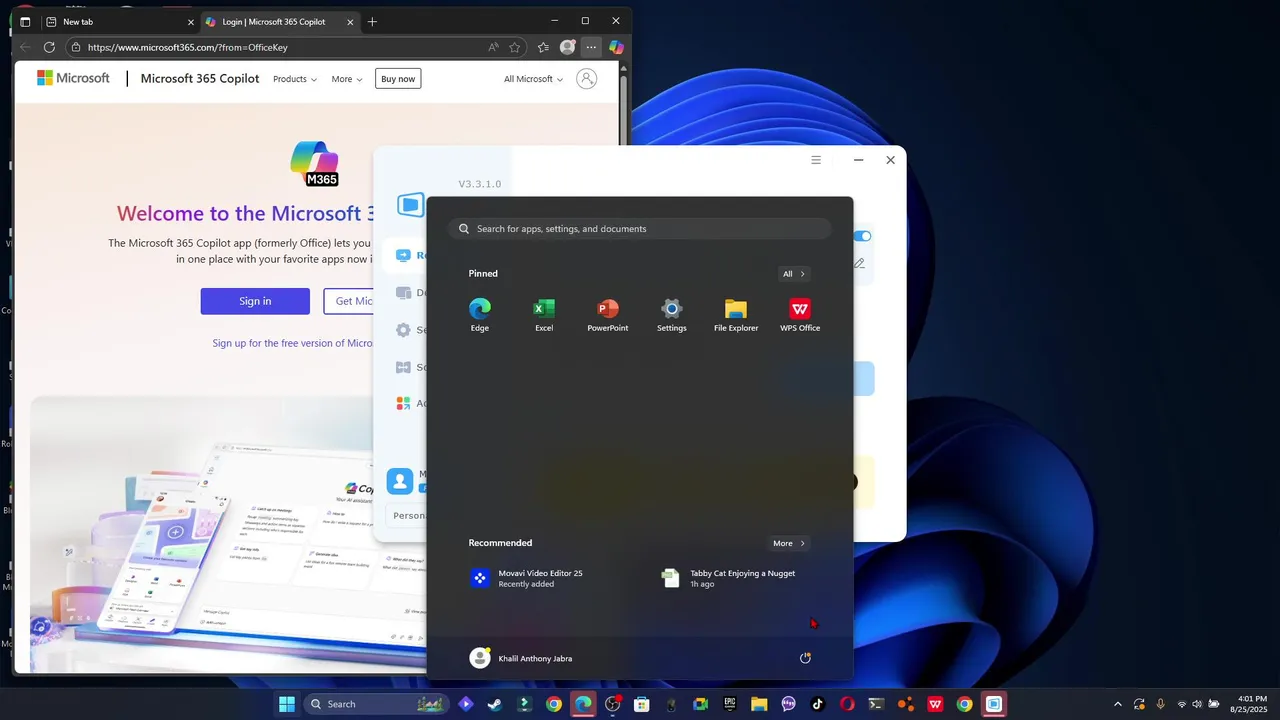1280x720 pixels.
Task: Open Epic Games Launcher from taskbar
Action: [730, 704]
